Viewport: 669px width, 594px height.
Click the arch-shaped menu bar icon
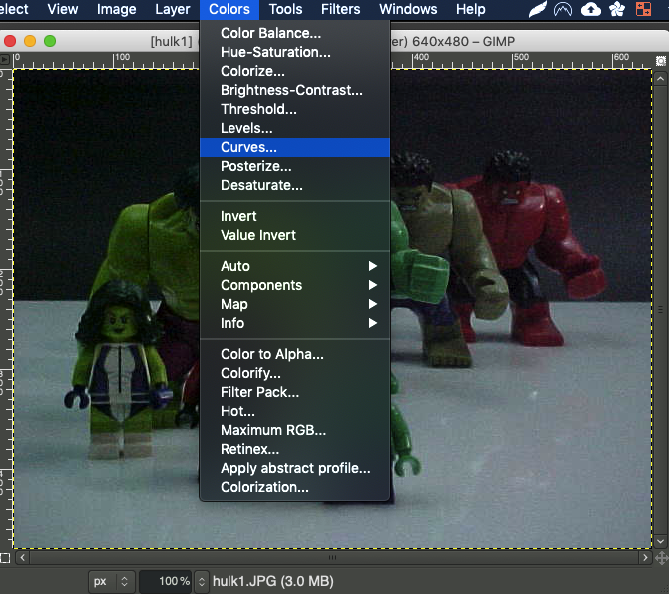click(x=563, y=9)
